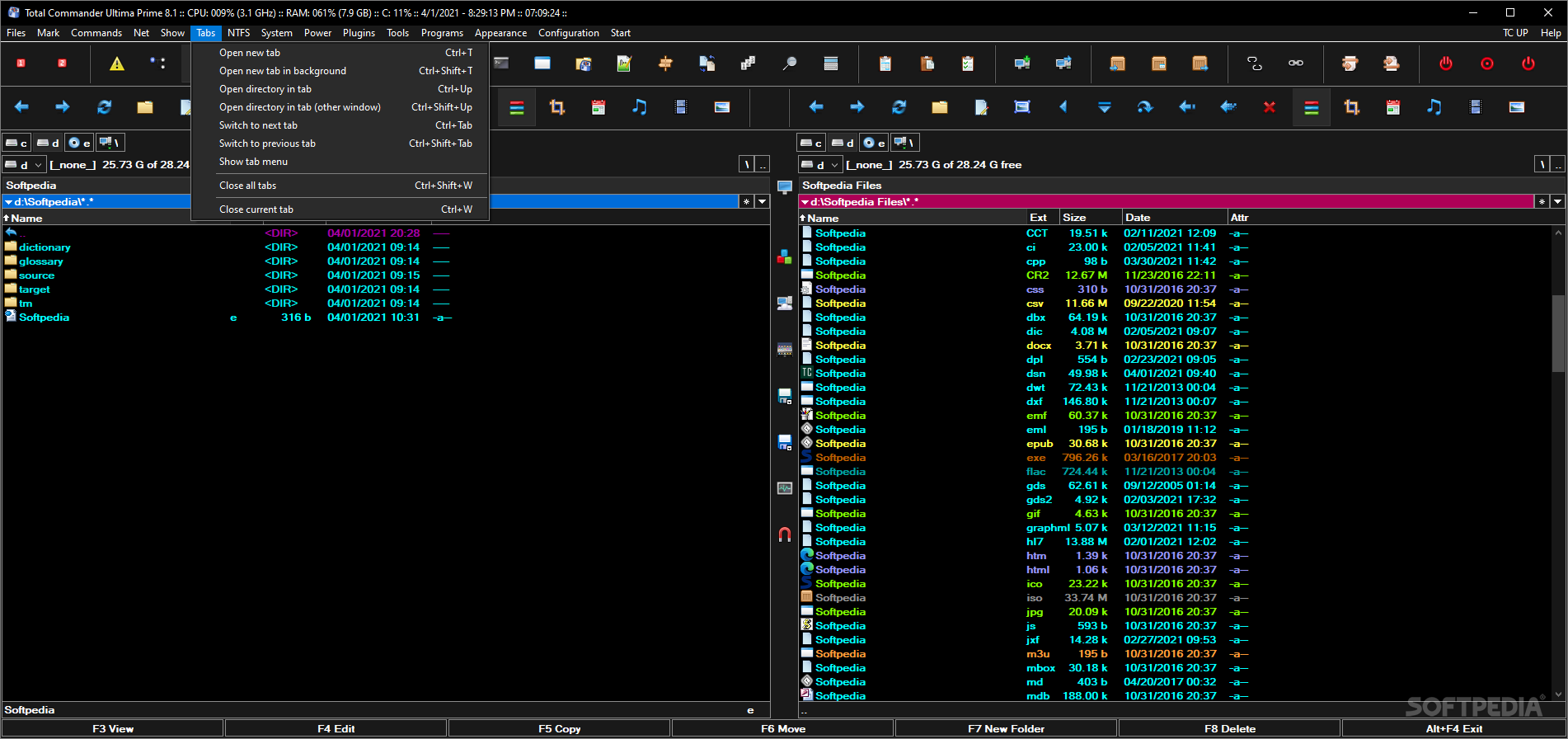Click the Alt+F4 Exit button
Image resolution: width=1568 pixels, height=739 pixels.
(1453, 728)
